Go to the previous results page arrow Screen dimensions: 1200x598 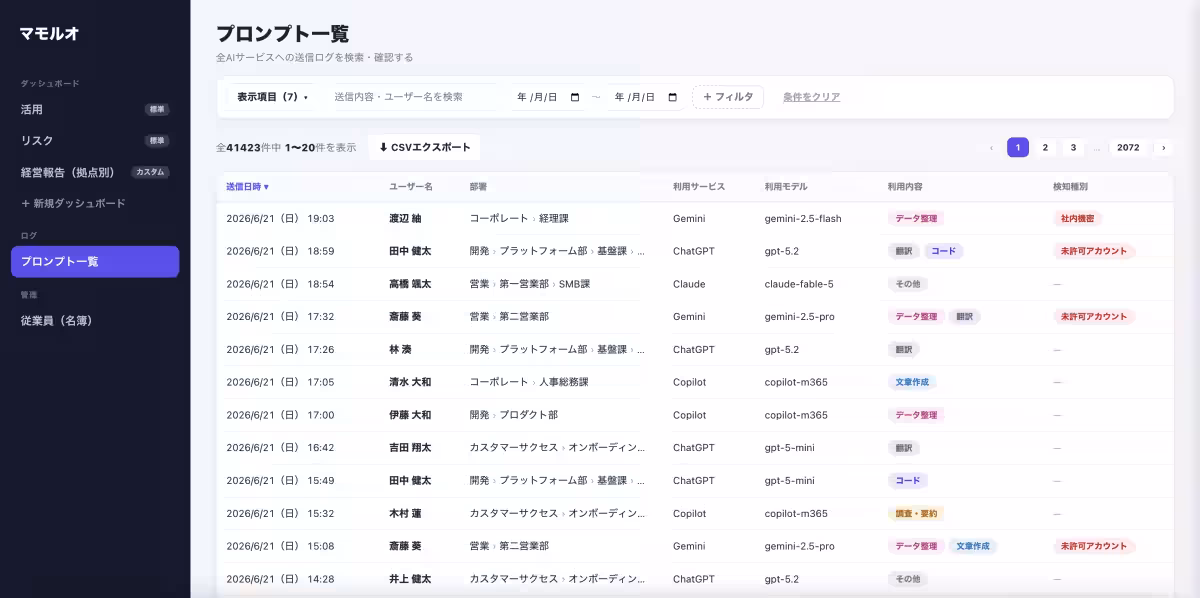[991, 147]
